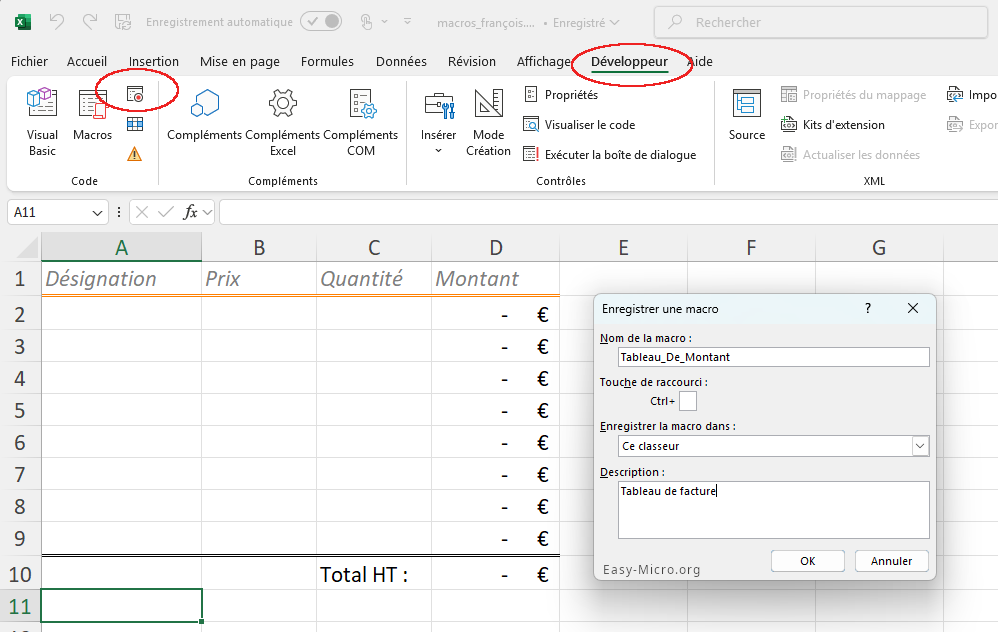Click Annuler in macro dialog

(x=891, y=561)
